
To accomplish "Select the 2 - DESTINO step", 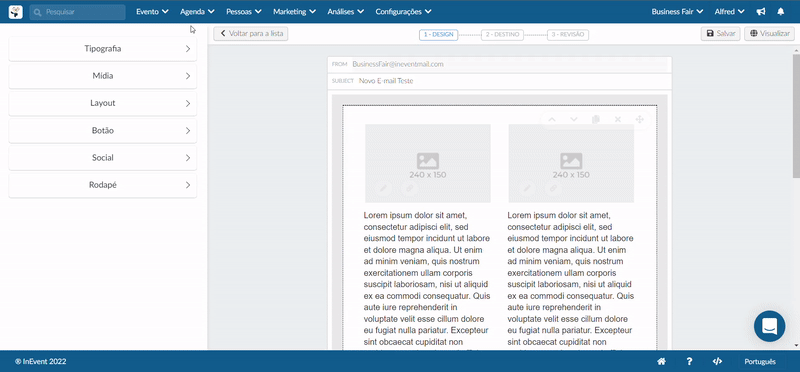I will (502, 35).
